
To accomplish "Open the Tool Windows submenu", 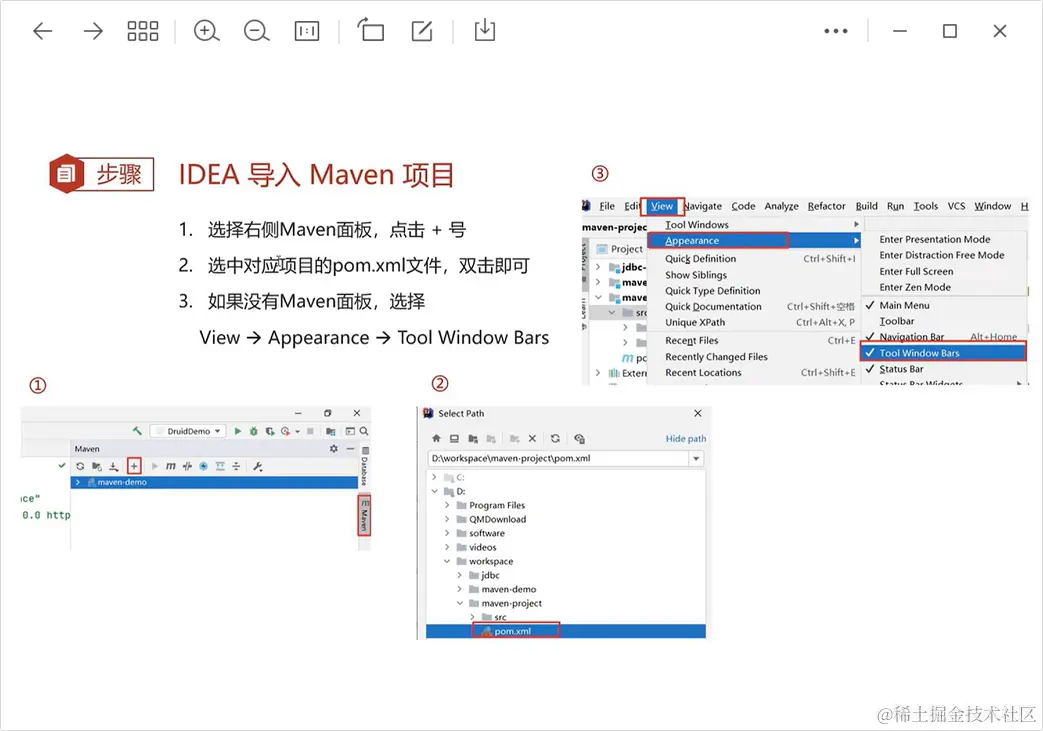I will (755, 225).
